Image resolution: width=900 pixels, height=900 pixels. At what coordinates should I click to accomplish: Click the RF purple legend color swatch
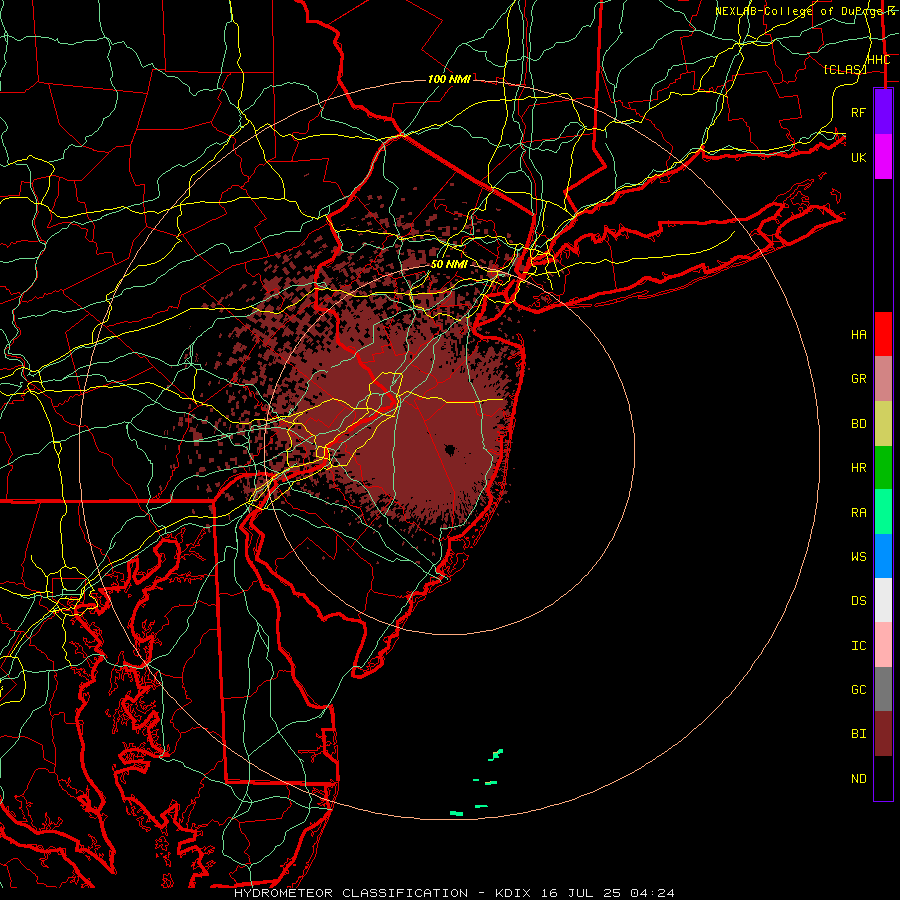point(883,112)
